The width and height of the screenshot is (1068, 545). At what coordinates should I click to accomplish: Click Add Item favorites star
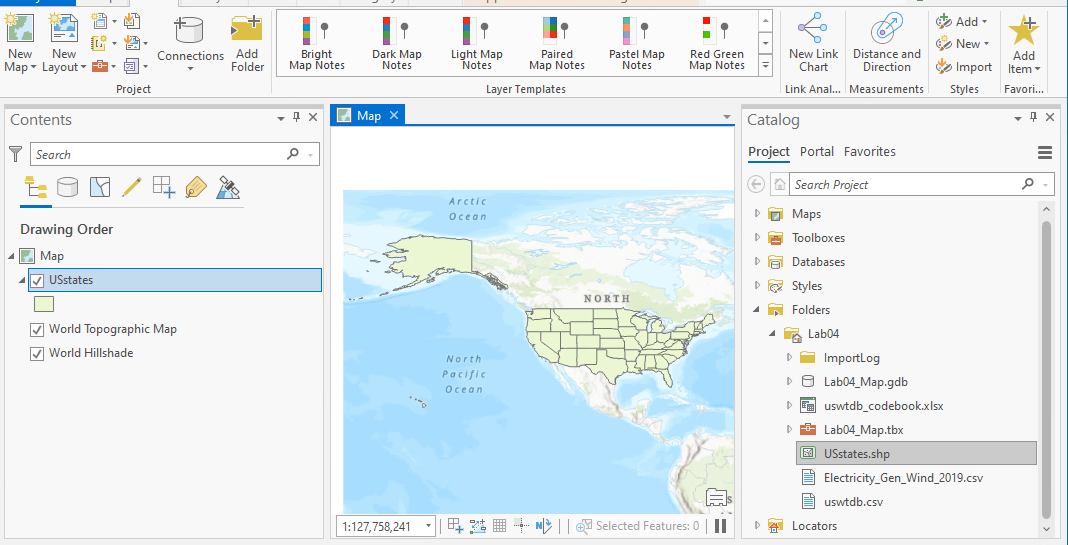point(1024,44)
